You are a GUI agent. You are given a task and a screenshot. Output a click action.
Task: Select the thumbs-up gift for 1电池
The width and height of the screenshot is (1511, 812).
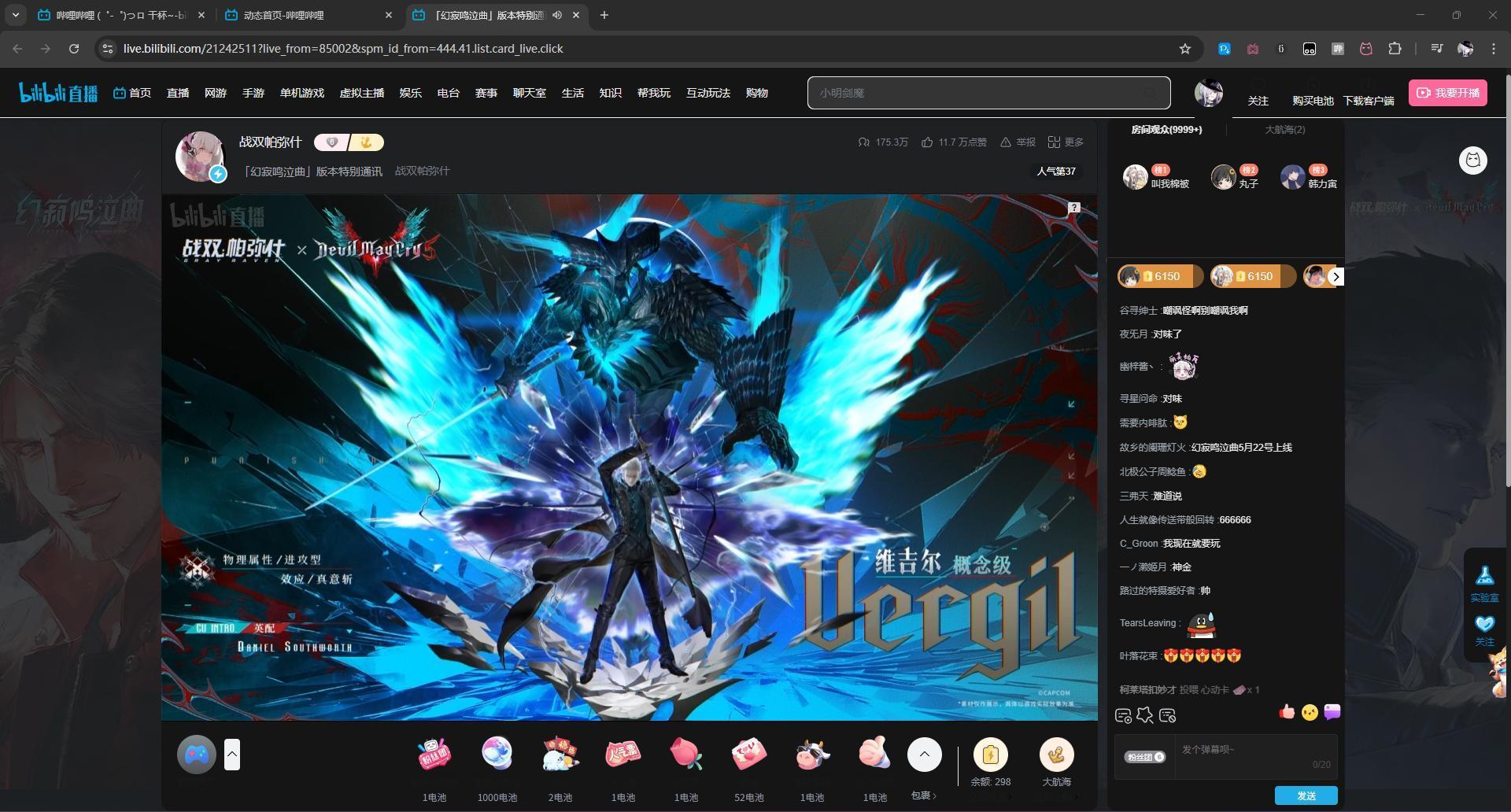coord(875,754)
